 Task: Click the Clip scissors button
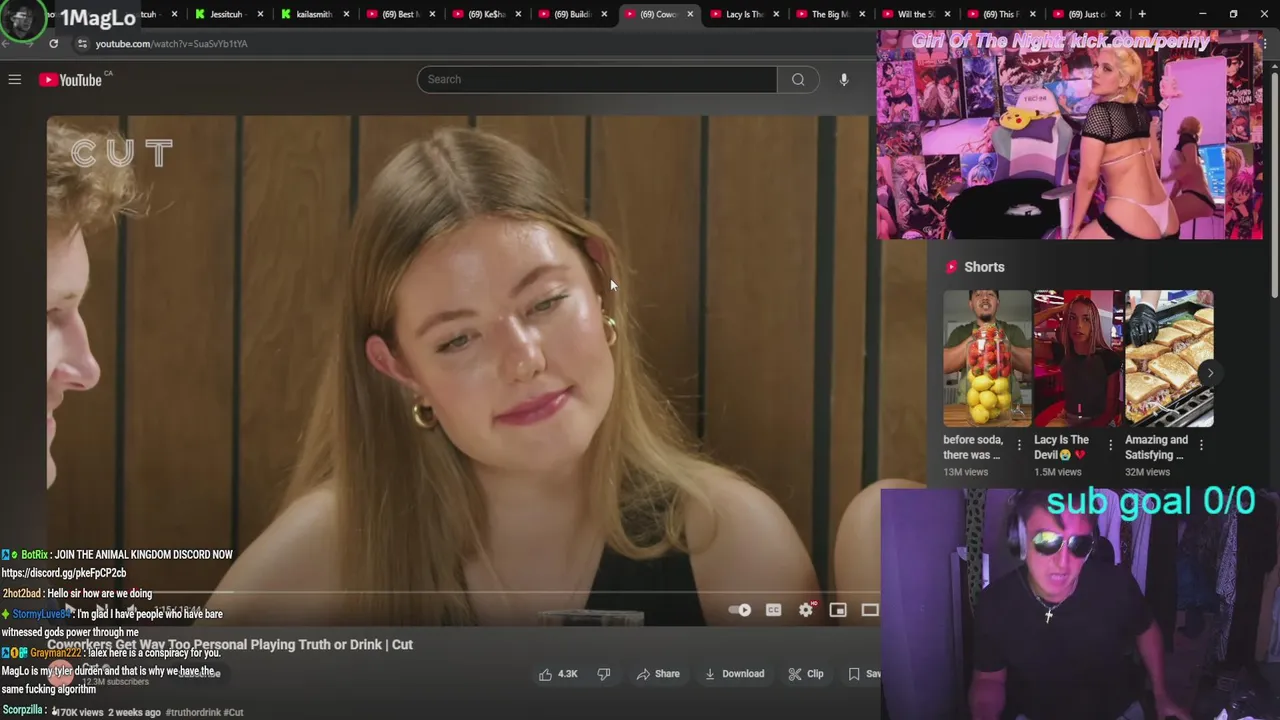coord(806,674)
